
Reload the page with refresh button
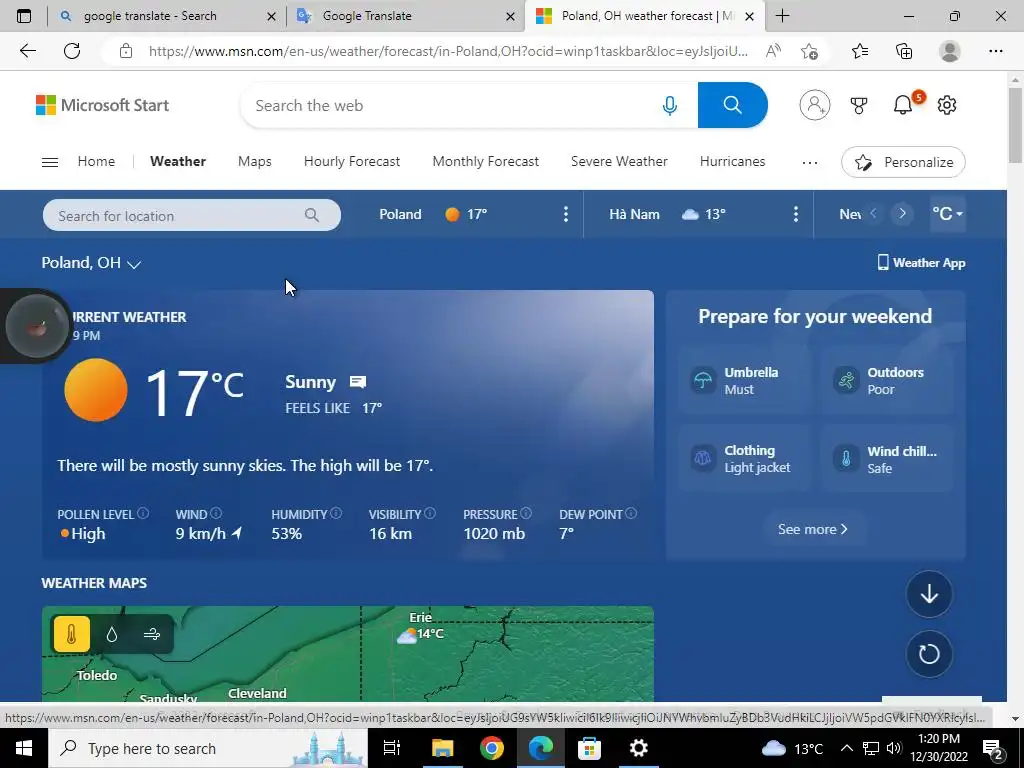coord(72,51)
